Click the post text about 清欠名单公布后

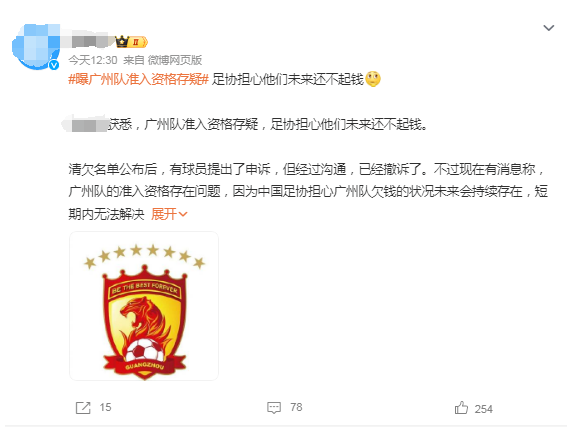click(308, 191)
